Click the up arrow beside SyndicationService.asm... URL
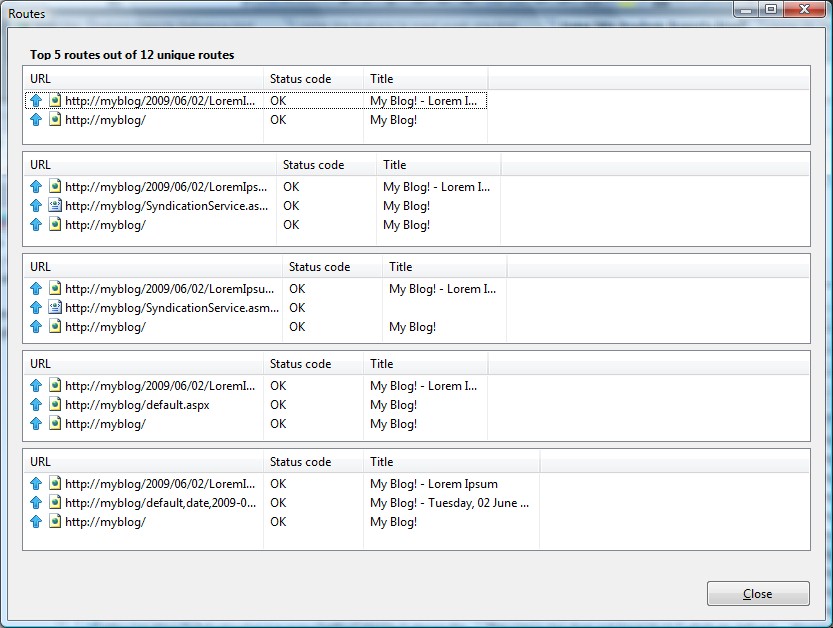833x628 pixels. coord(36,308)
